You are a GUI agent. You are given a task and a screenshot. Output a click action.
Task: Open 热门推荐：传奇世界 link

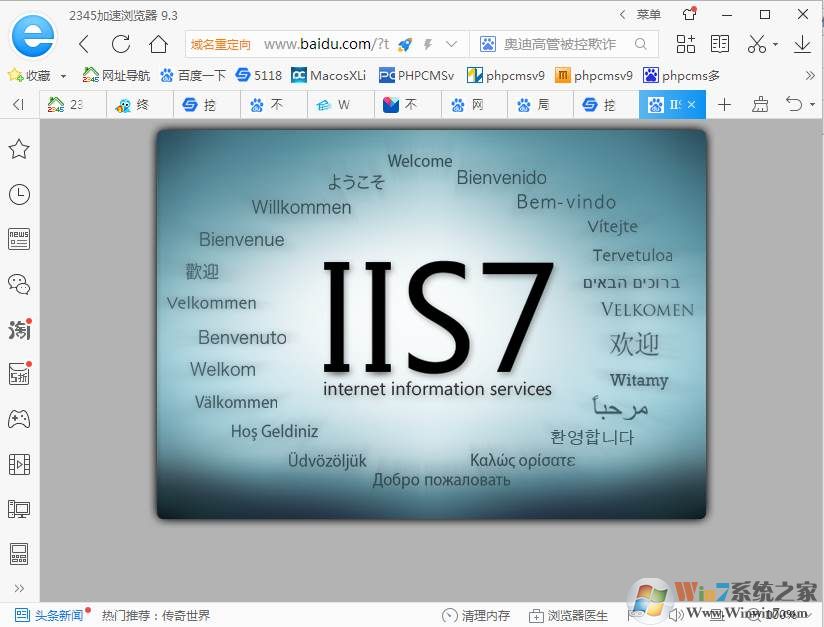point(156,615)
